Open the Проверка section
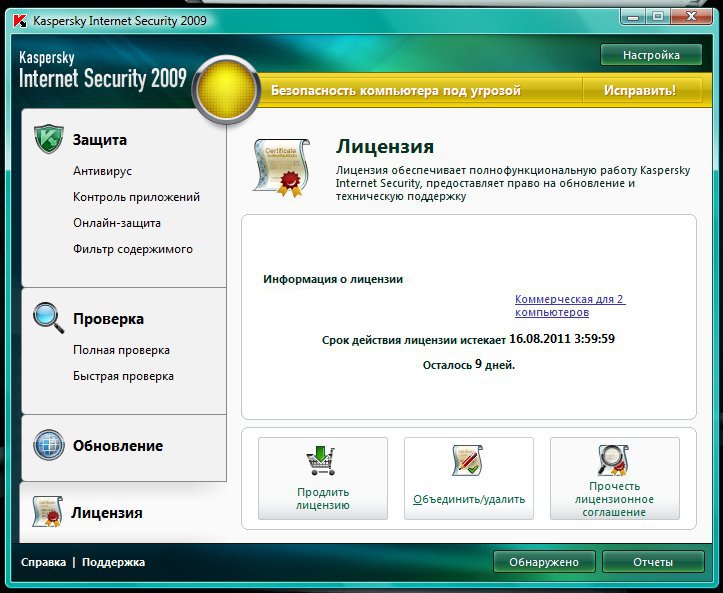Viewport: 723px width, 593px height. click(108, 319)
